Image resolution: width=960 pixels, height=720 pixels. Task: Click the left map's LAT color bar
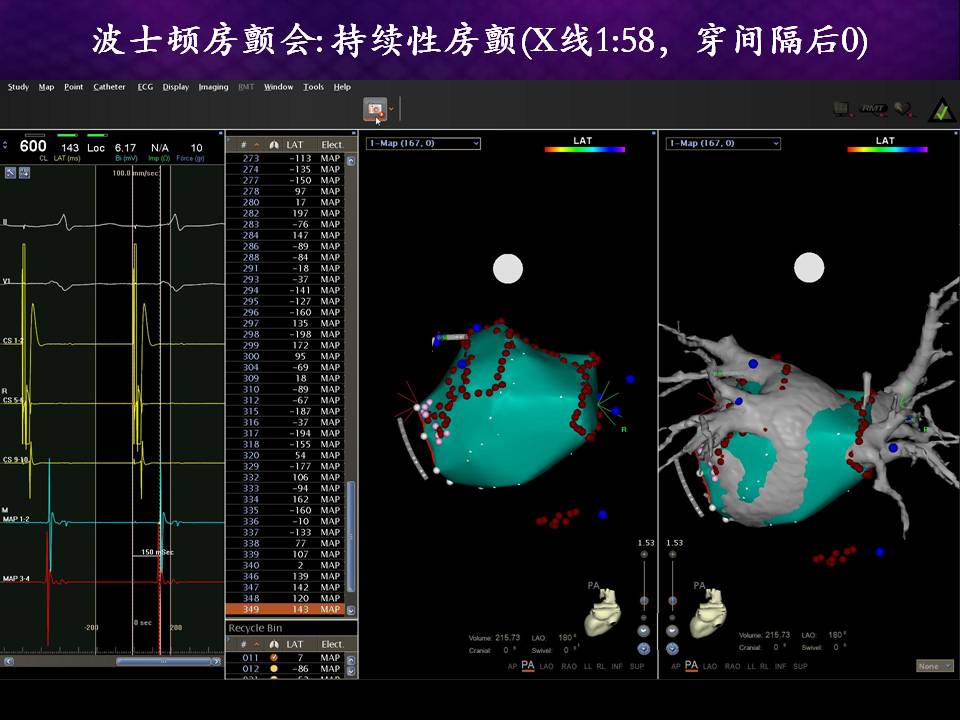coord(584,150)
